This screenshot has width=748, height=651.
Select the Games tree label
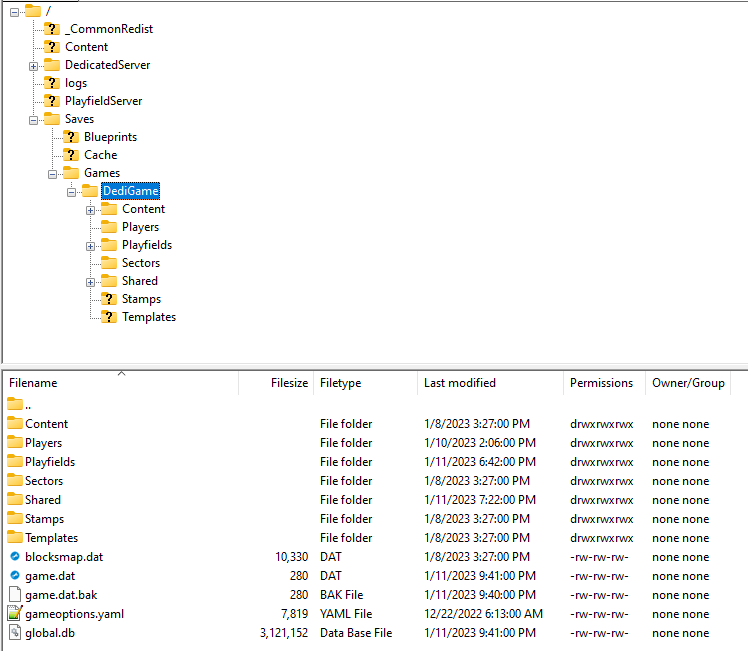point(102,173)
